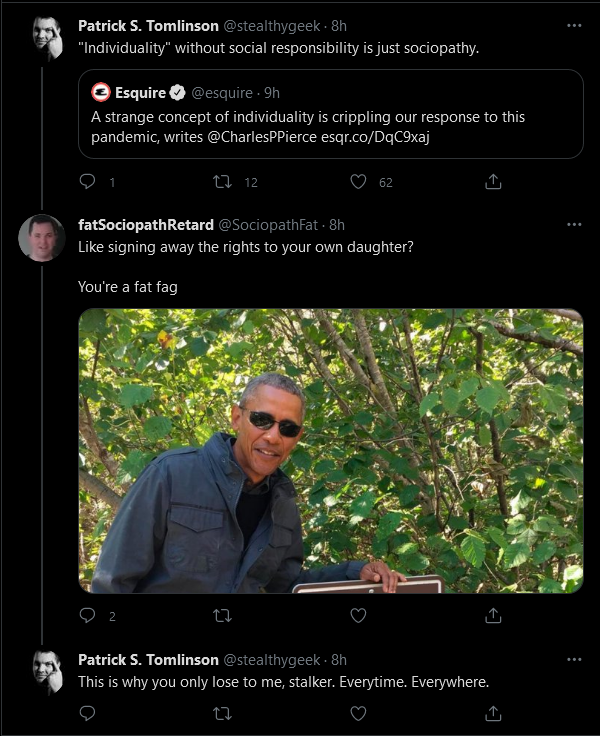600x736 pixels.
Task: Open the esqr.co/DqC9xaj article link
Action: [x=375, y=137]
